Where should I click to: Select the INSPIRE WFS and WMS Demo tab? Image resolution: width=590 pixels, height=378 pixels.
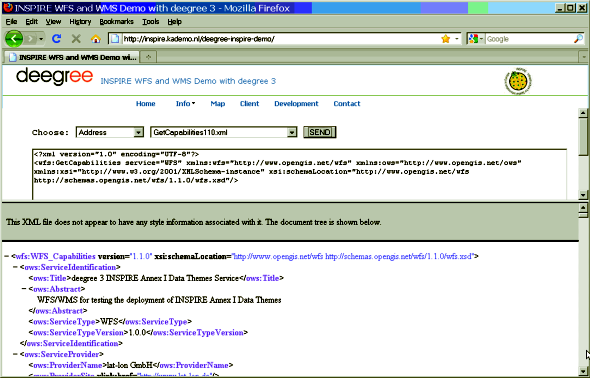pyautogui.click(x=71, y=57)
